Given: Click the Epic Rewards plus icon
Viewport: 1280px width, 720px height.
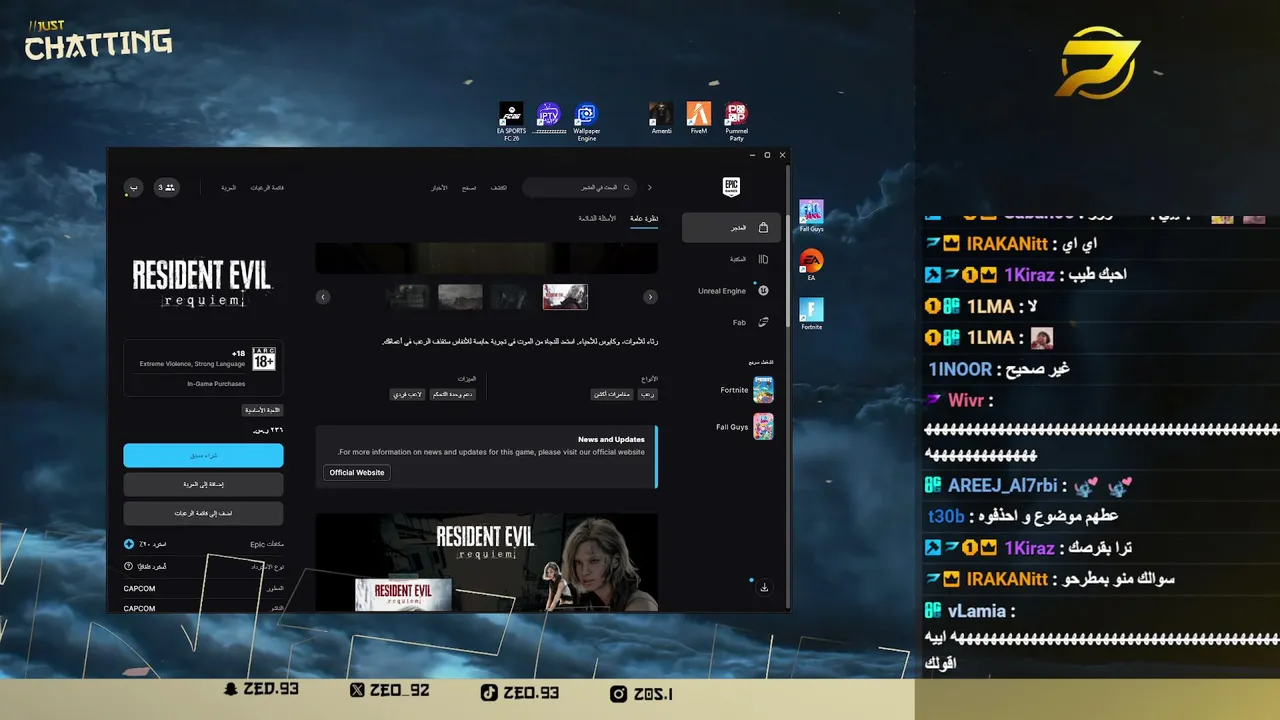Looking at the screenshot, I should coord(129,544).
